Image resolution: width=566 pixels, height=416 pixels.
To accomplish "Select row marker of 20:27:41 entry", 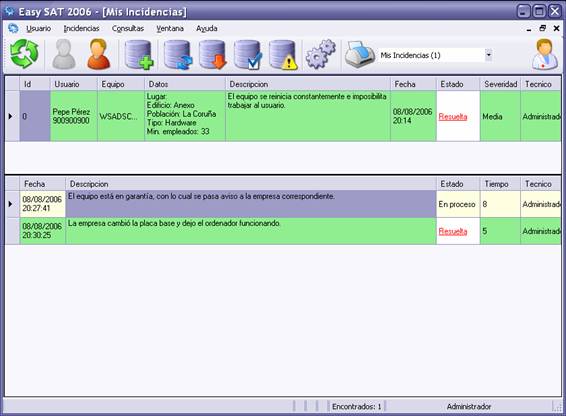I will pyautogui.click(x=12, y=204).
